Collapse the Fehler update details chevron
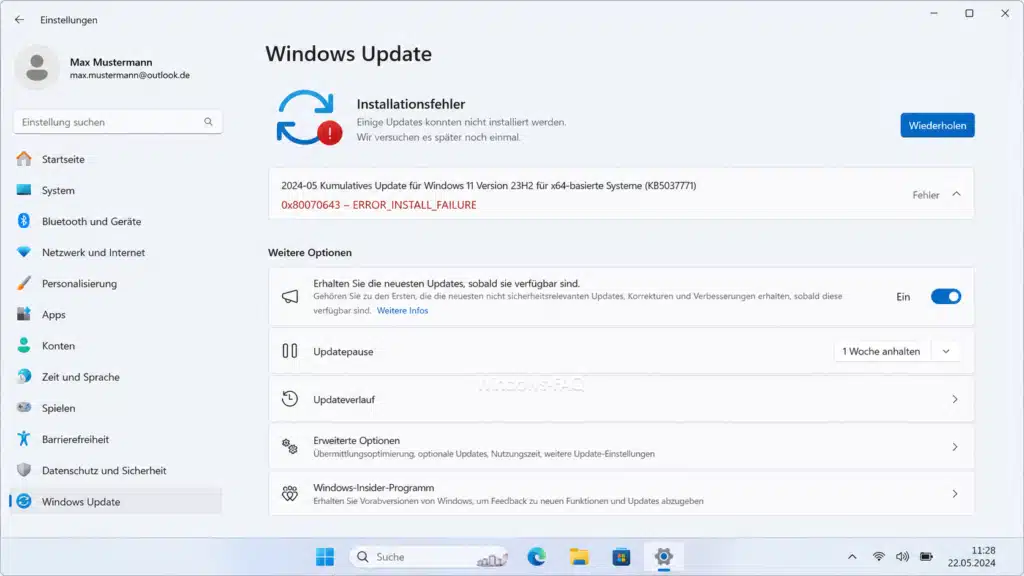The width and height of the screenshot is (1024, 576). pos(956,194)
